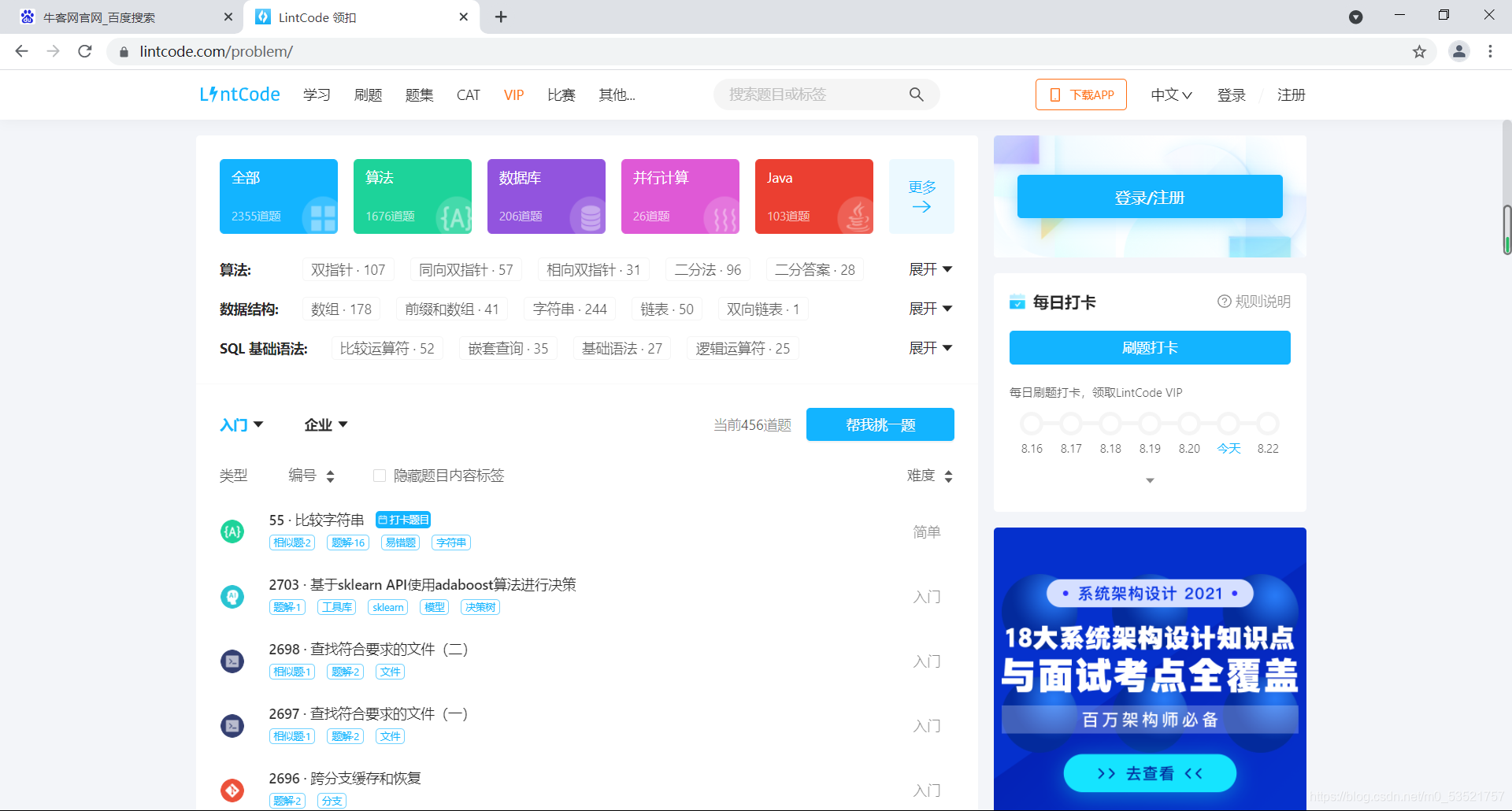Click the forward navigation arrow
Viewport: 1512px width, 811px height.
[54, 51]
